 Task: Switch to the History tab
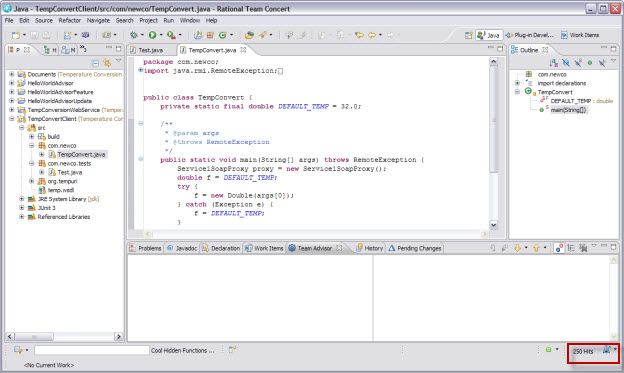[x=369, y=248]
